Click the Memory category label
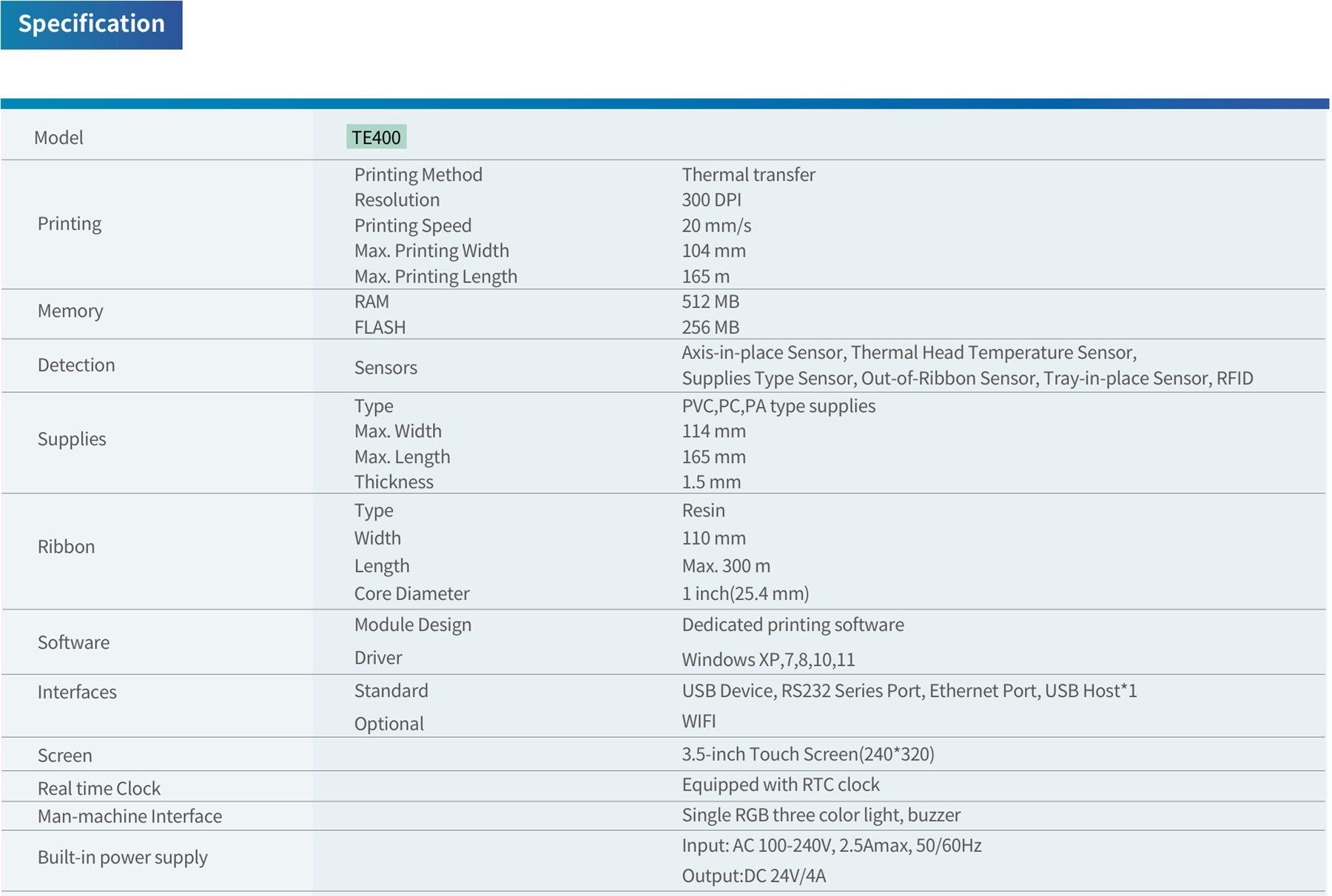The height and width of the screenshot is (896, 1332). 70,311
